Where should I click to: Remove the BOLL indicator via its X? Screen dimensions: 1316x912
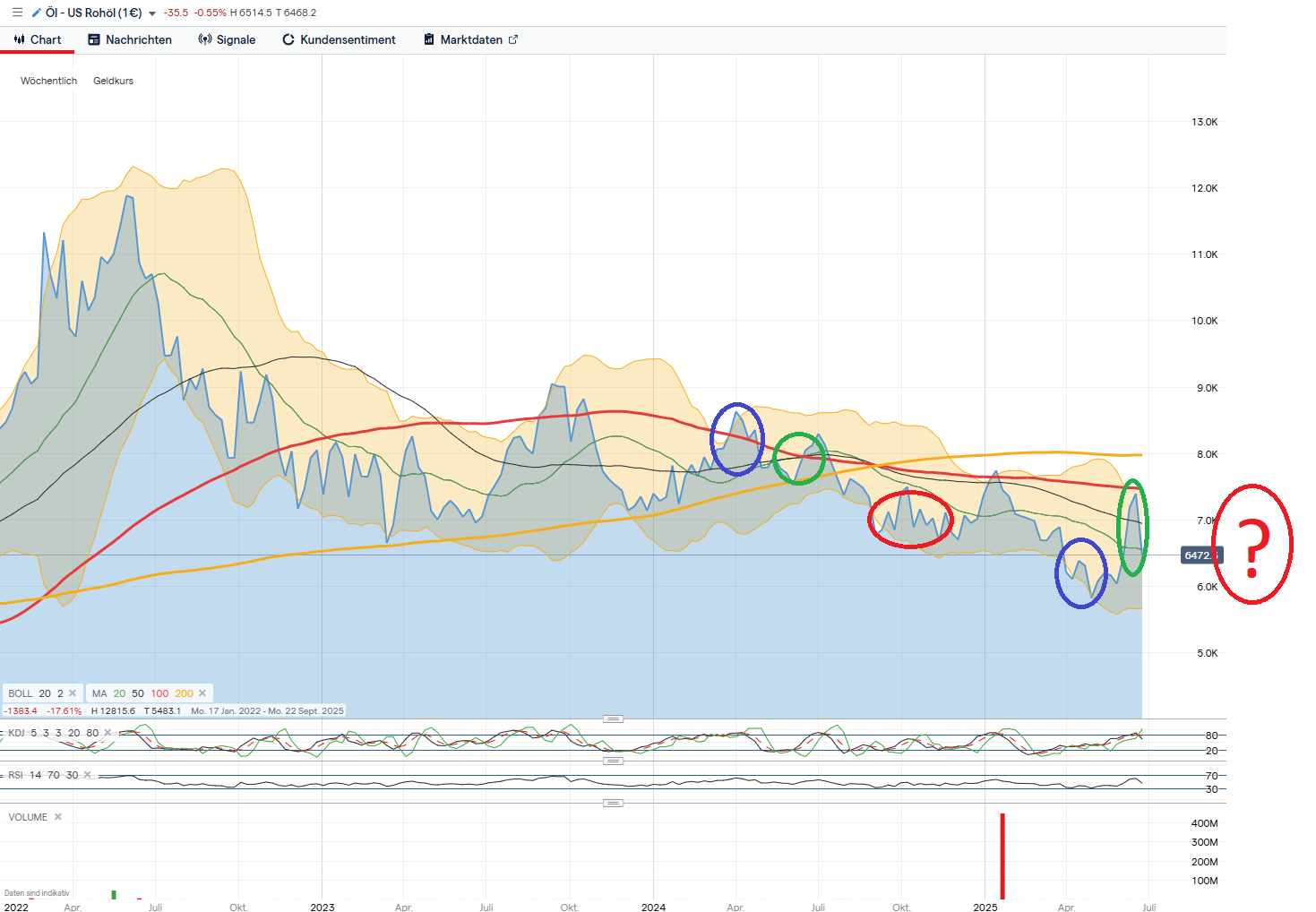pyautogui.click(x=73, y=693)
